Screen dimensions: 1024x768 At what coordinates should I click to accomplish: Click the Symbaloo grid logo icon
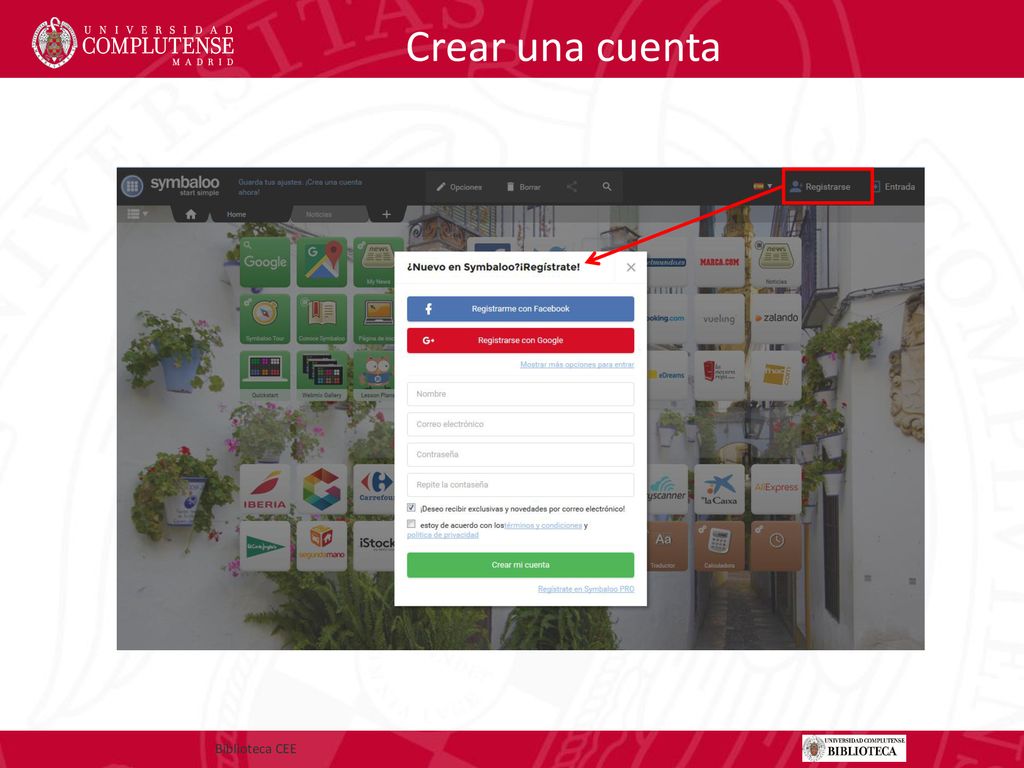click(x=132, y=186)
